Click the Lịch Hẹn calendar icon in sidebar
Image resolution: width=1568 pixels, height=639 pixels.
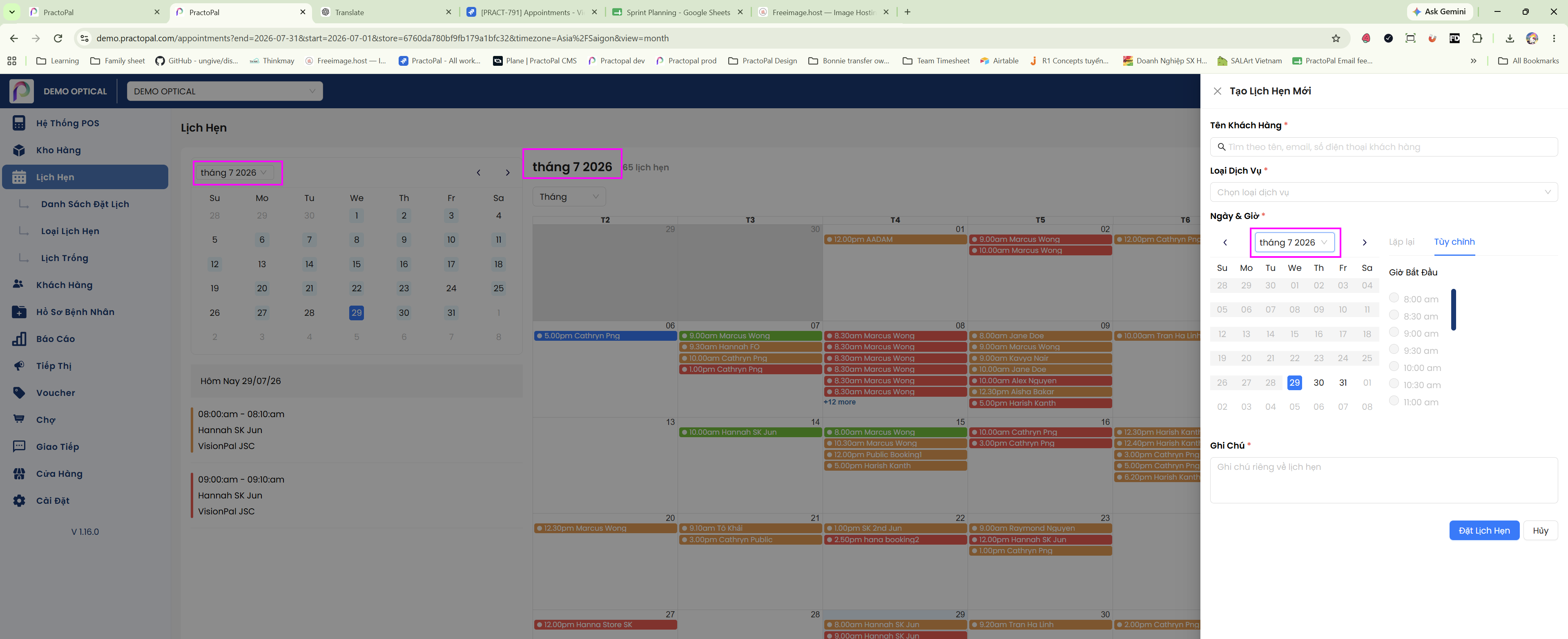tap(19, 177)
